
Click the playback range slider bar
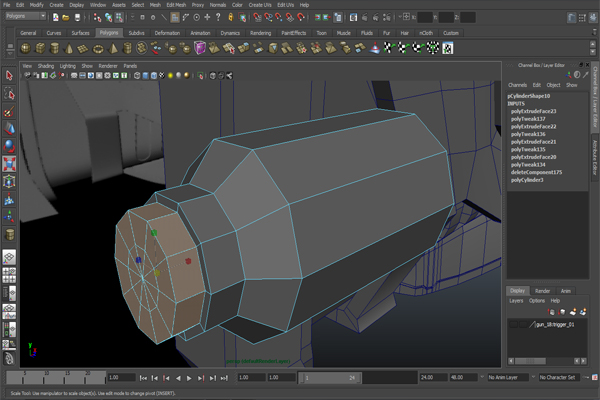pyautogui.click(x=329, y=378)
